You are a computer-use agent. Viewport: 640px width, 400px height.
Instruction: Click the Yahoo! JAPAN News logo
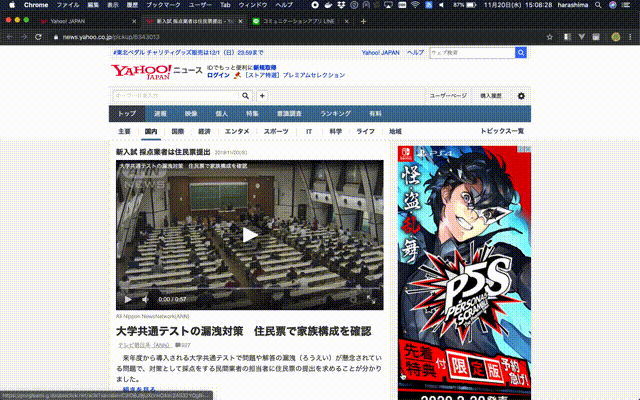click(x=156, y=71)
